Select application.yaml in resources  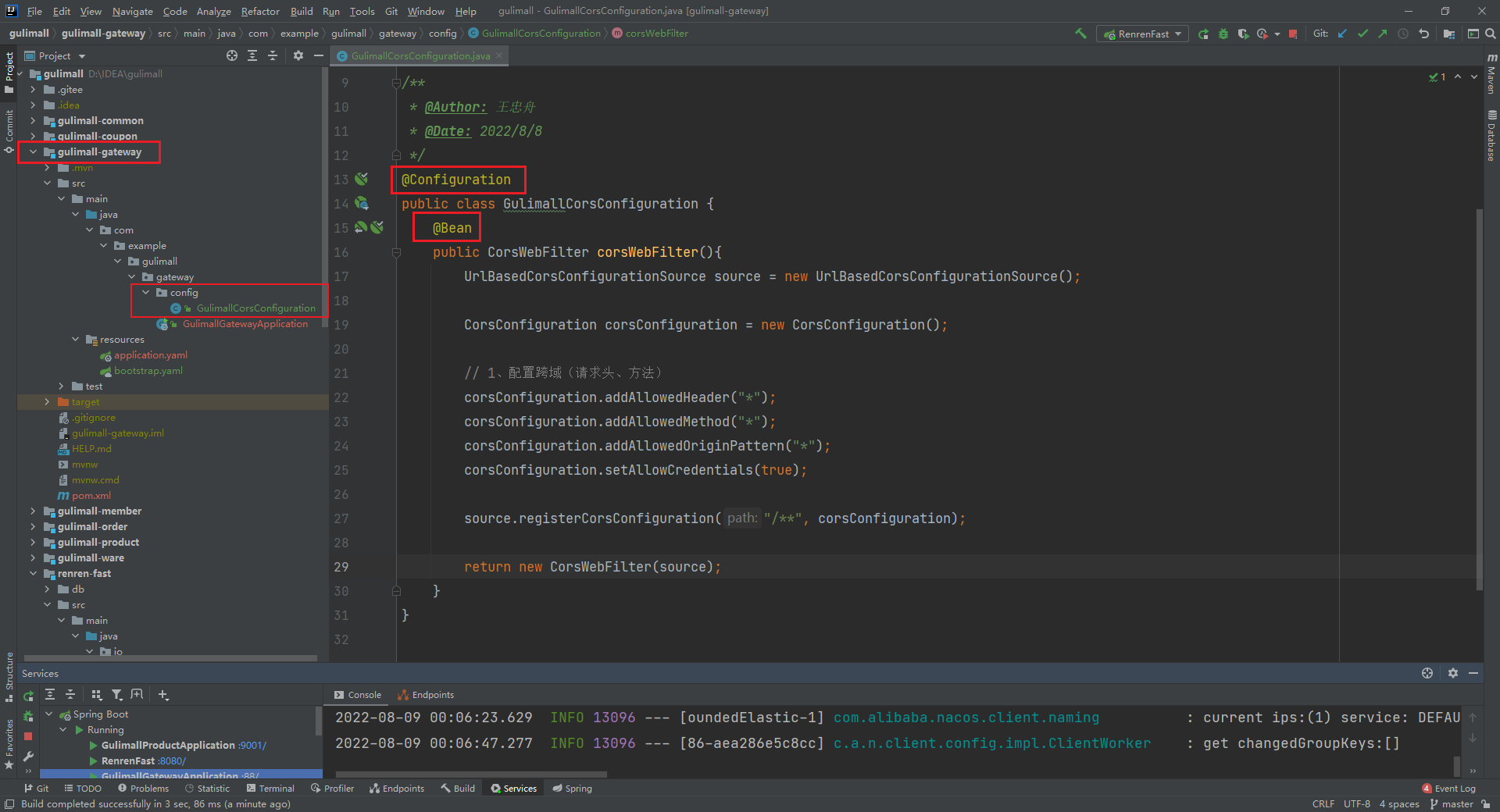click(150, 354)
